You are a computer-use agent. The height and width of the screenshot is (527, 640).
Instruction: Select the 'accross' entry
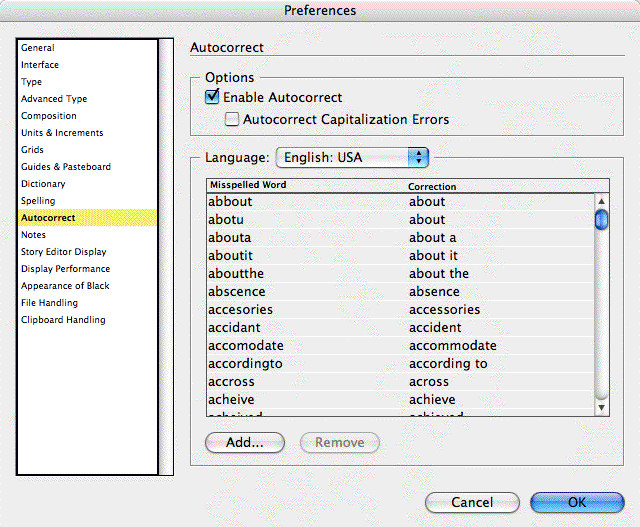point(400,381)
